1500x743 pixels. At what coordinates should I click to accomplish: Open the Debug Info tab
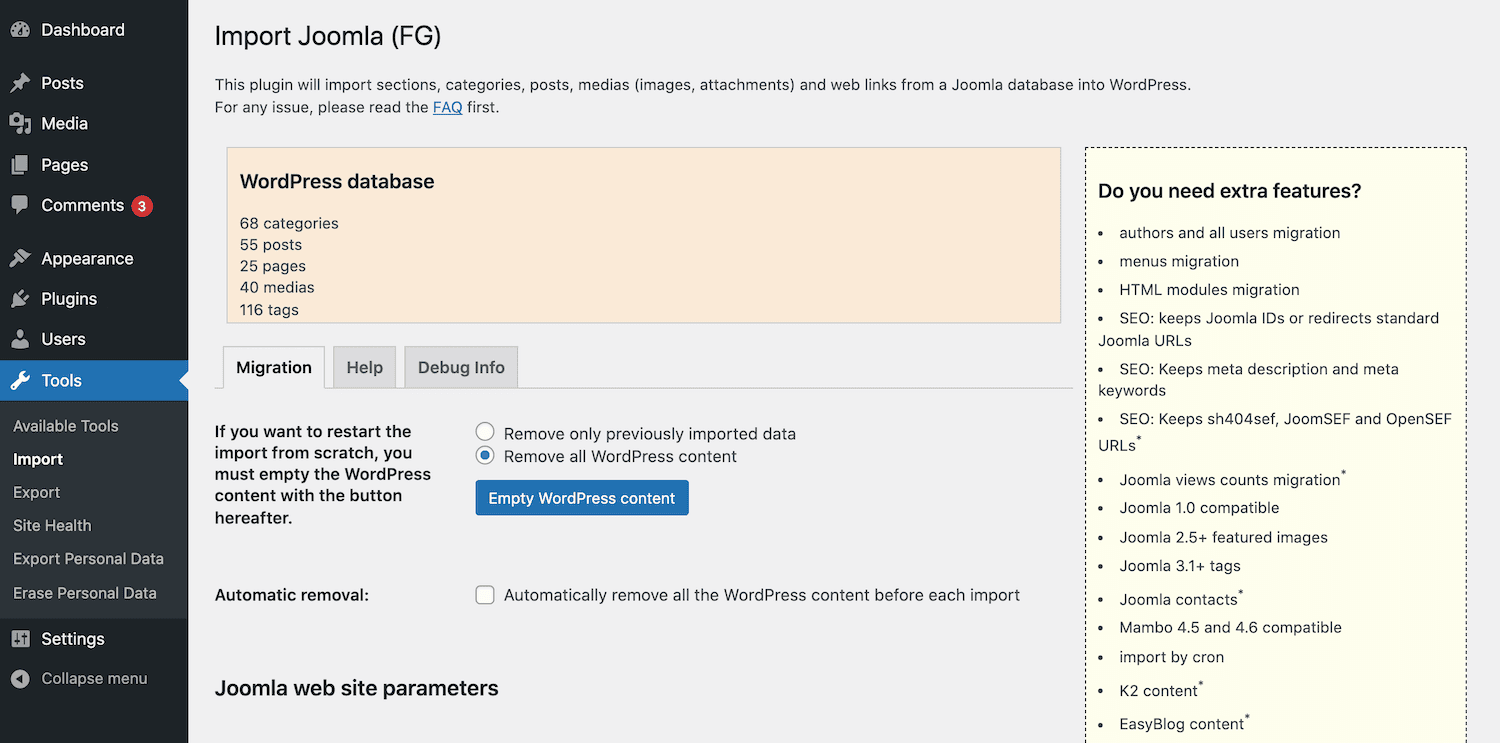[x=460, y=367]
